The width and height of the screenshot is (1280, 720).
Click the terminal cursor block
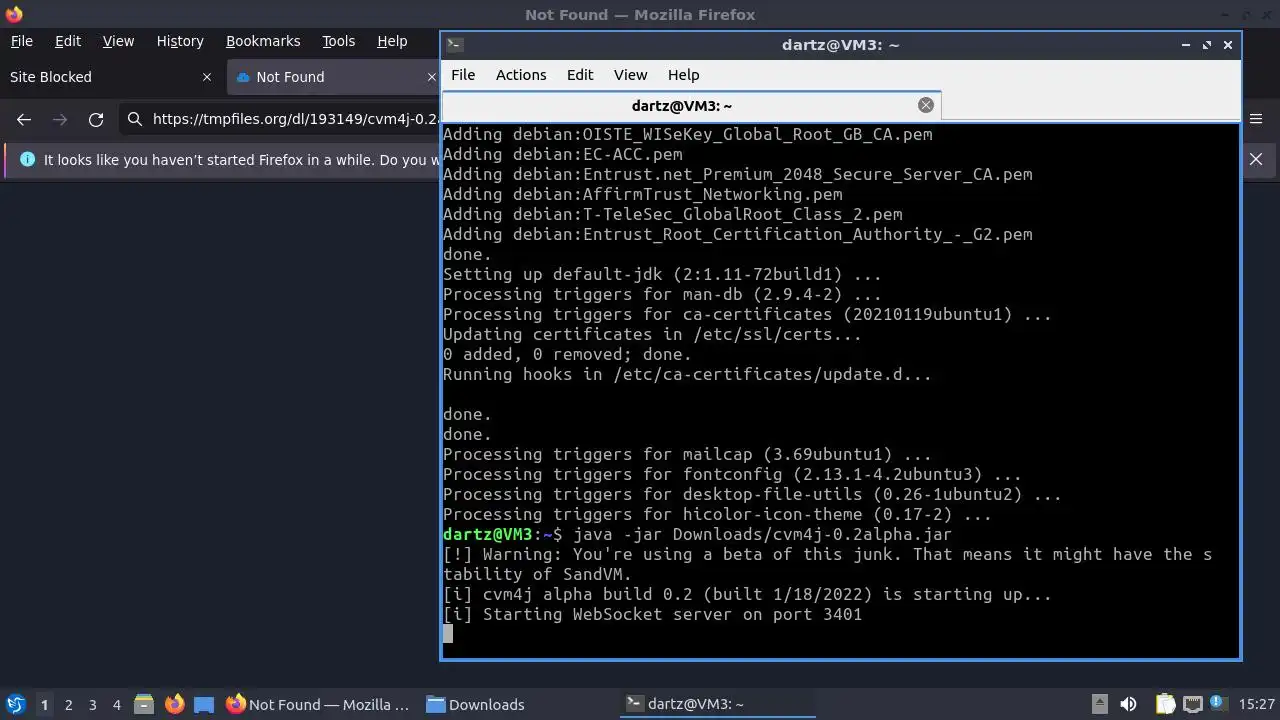click(x=448, y=634)
